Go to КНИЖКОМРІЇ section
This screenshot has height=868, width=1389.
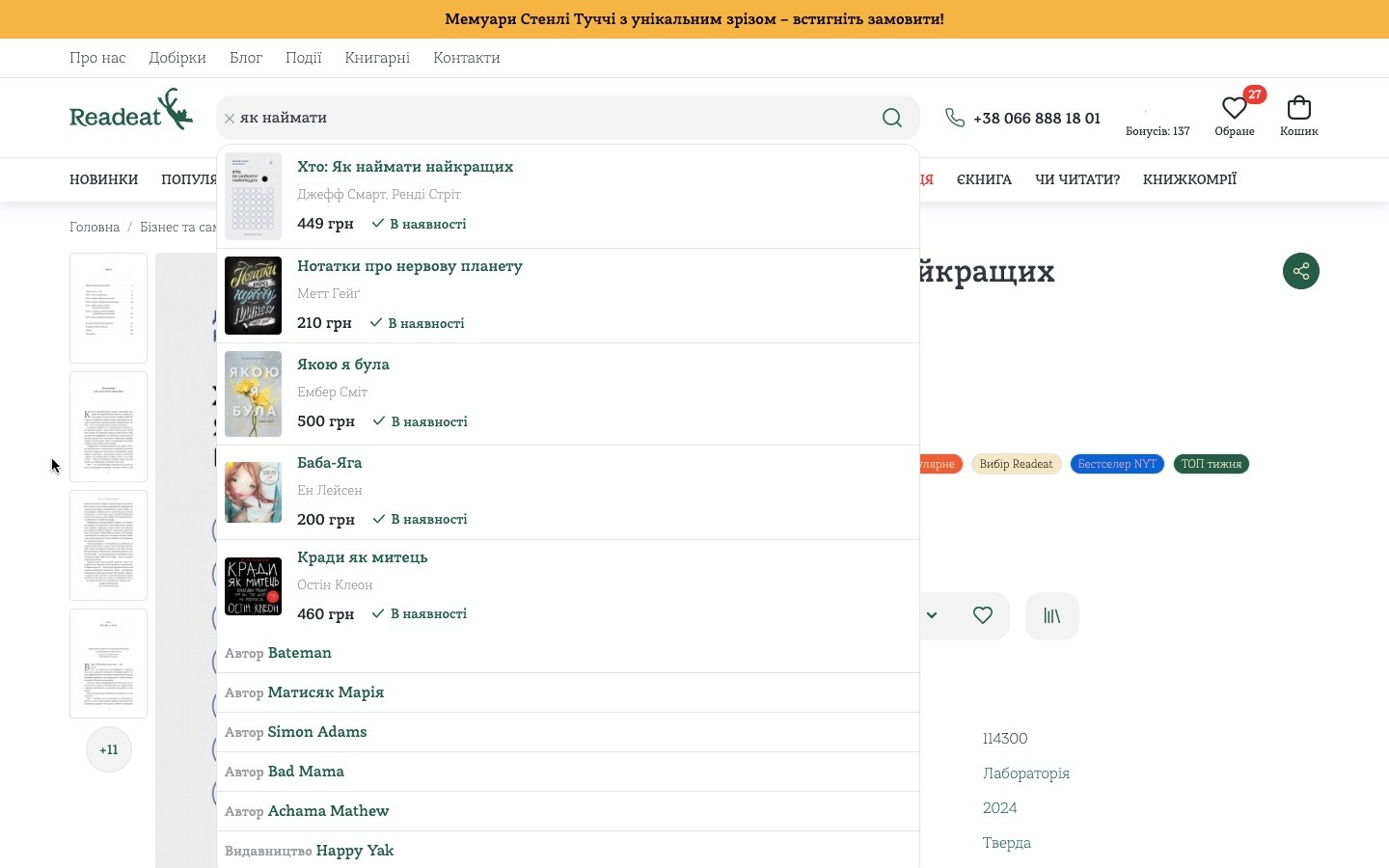(x=1189, y=179)
